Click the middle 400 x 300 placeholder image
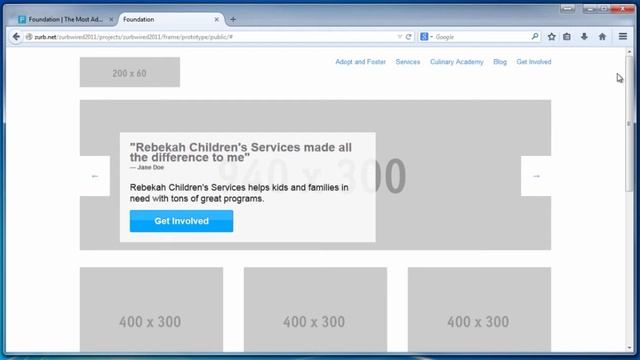 tap(315, 309)
